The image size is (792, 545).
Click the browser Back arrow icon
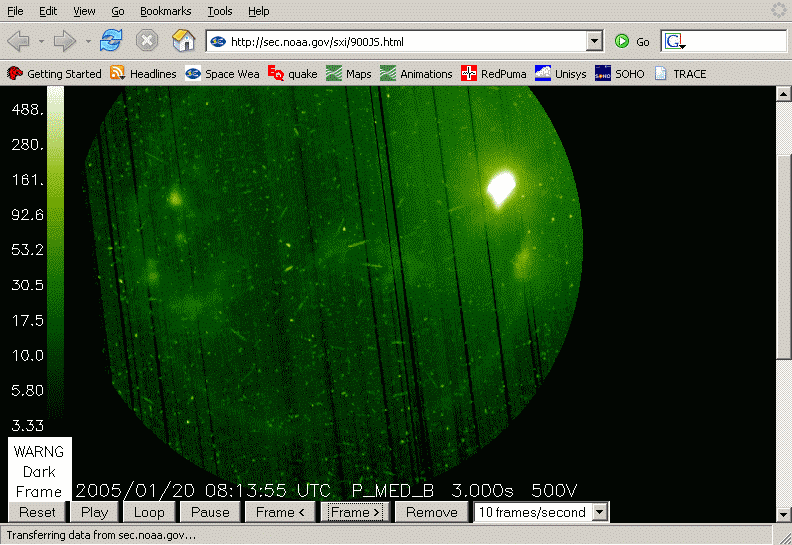19,41
